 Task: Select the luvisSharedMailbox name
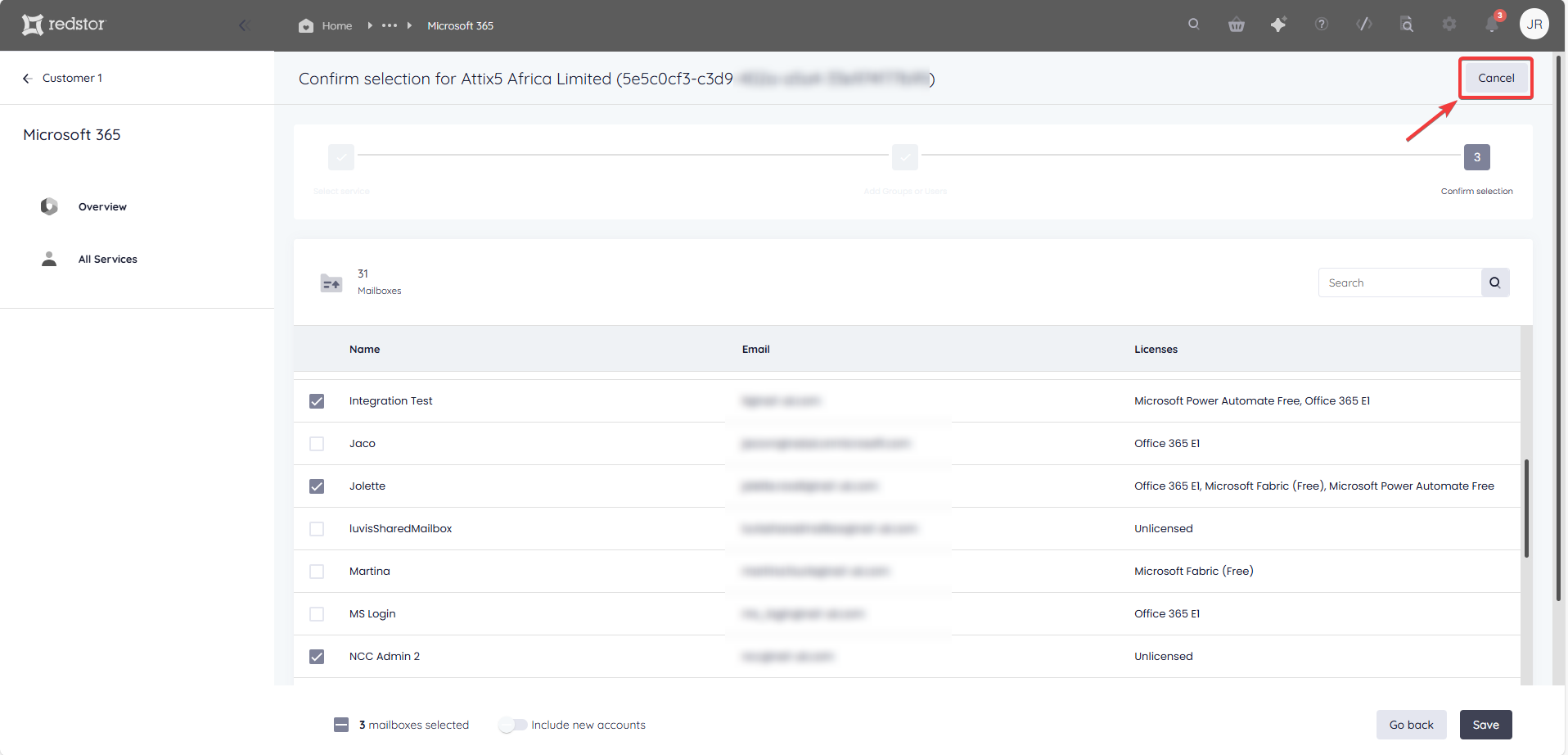[400, 528]
